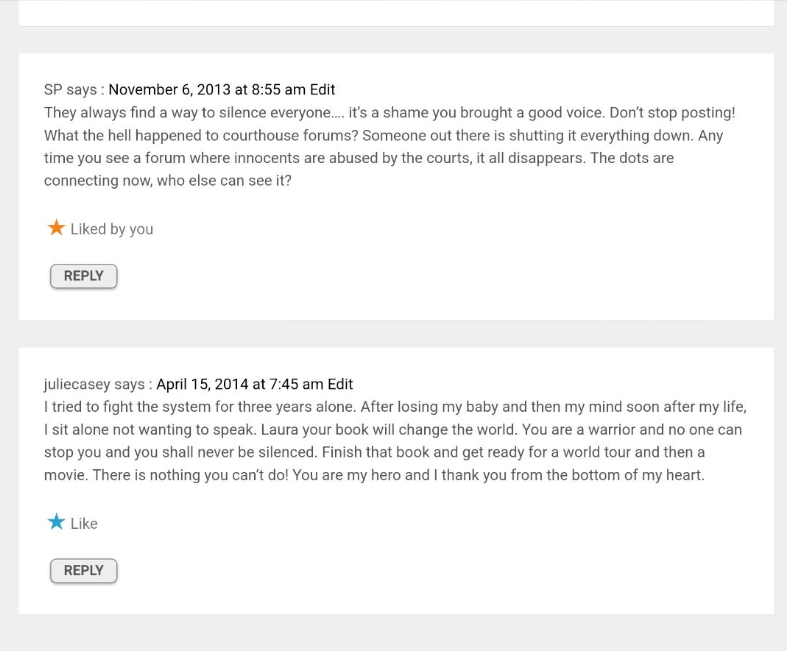
Task: Click the author name "SP"
Action: click(54, 90)
